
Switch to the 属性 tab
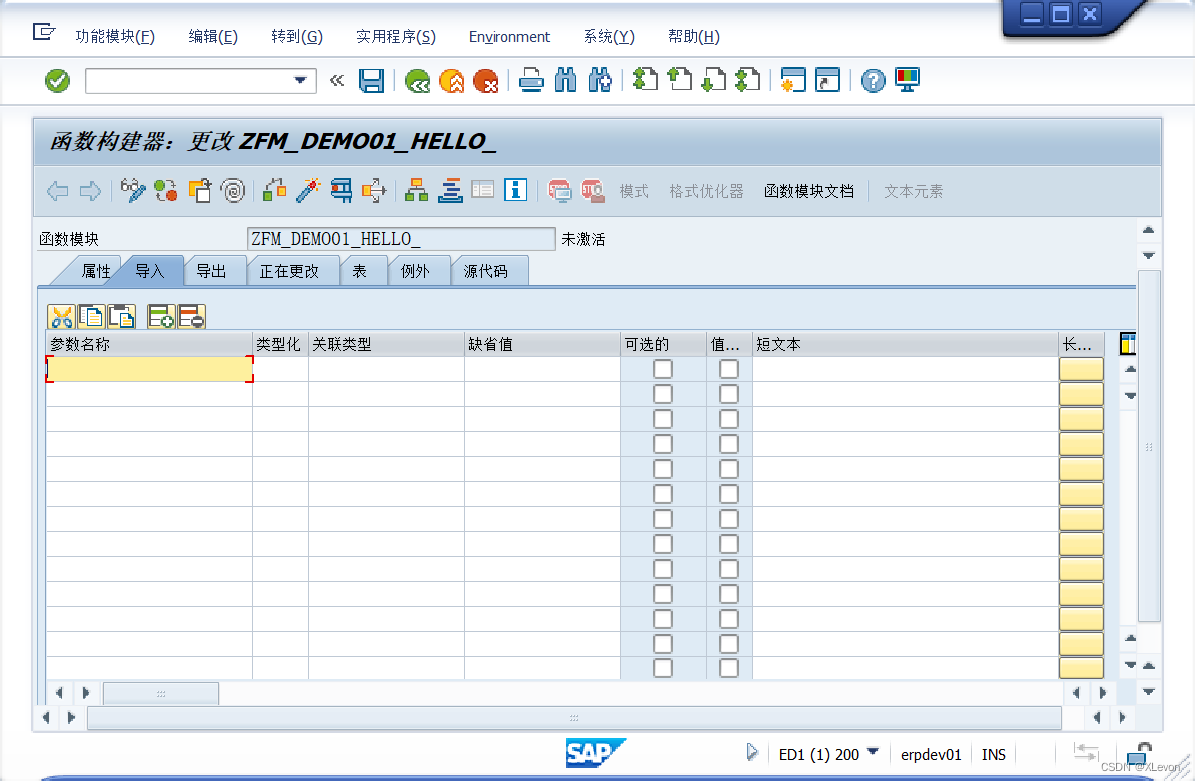(x=95, y=271)
